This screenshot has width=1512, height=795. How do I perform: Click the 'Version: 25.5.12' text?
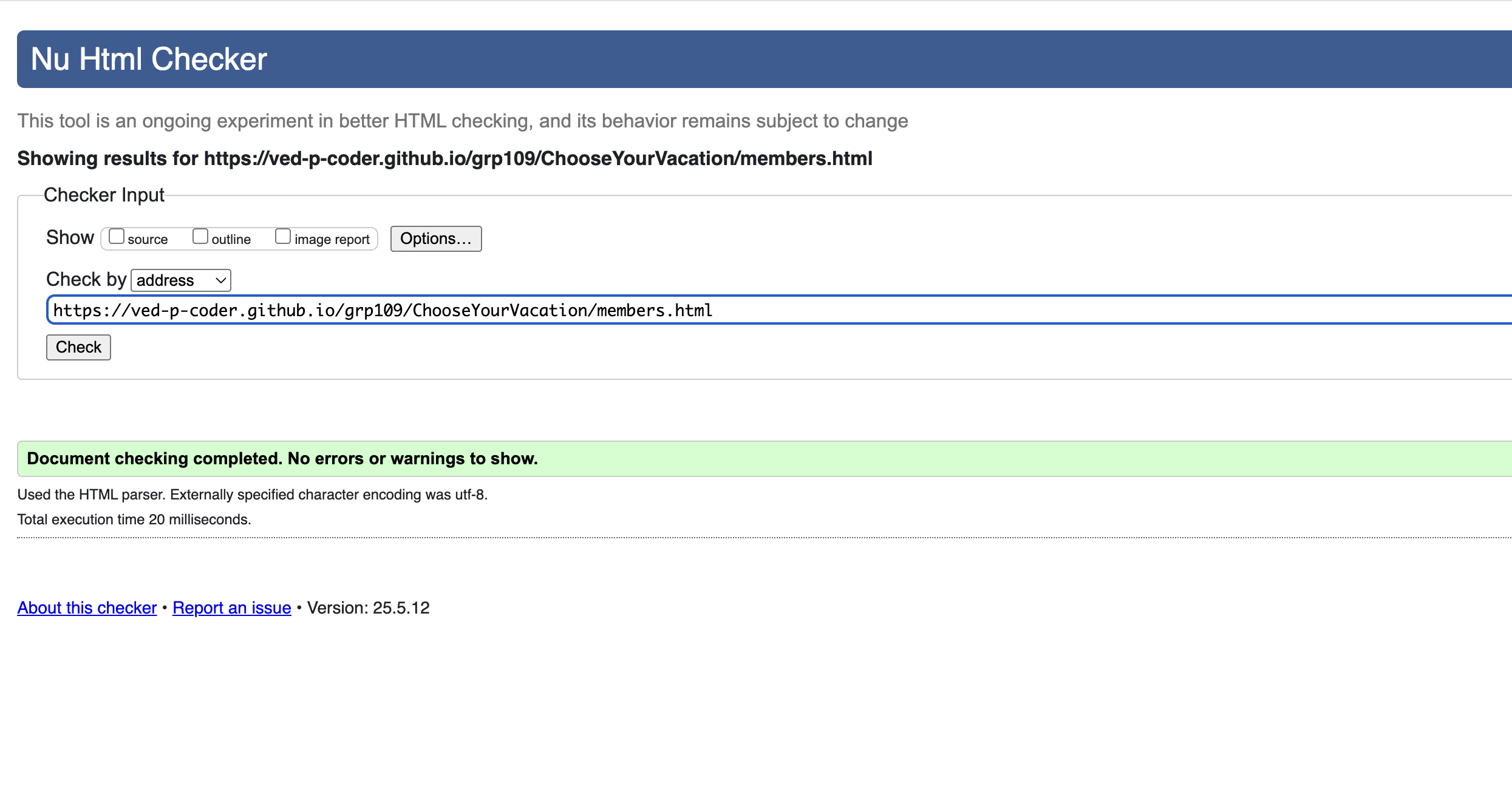pos(369,607)
